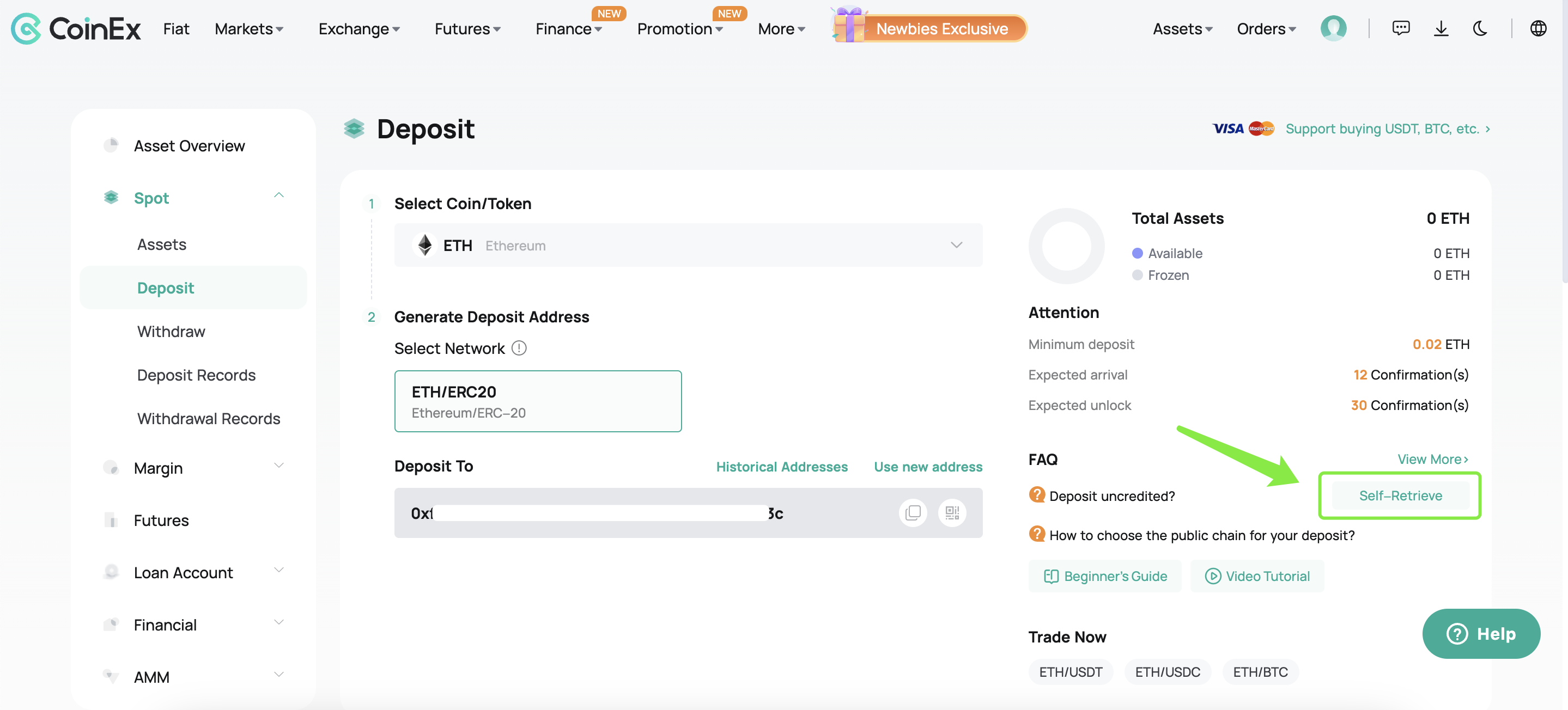Image resolution: width=1568 pixels, height=710 pixels.
Task: Click View More in FAQ
Action: [1432, 460]
